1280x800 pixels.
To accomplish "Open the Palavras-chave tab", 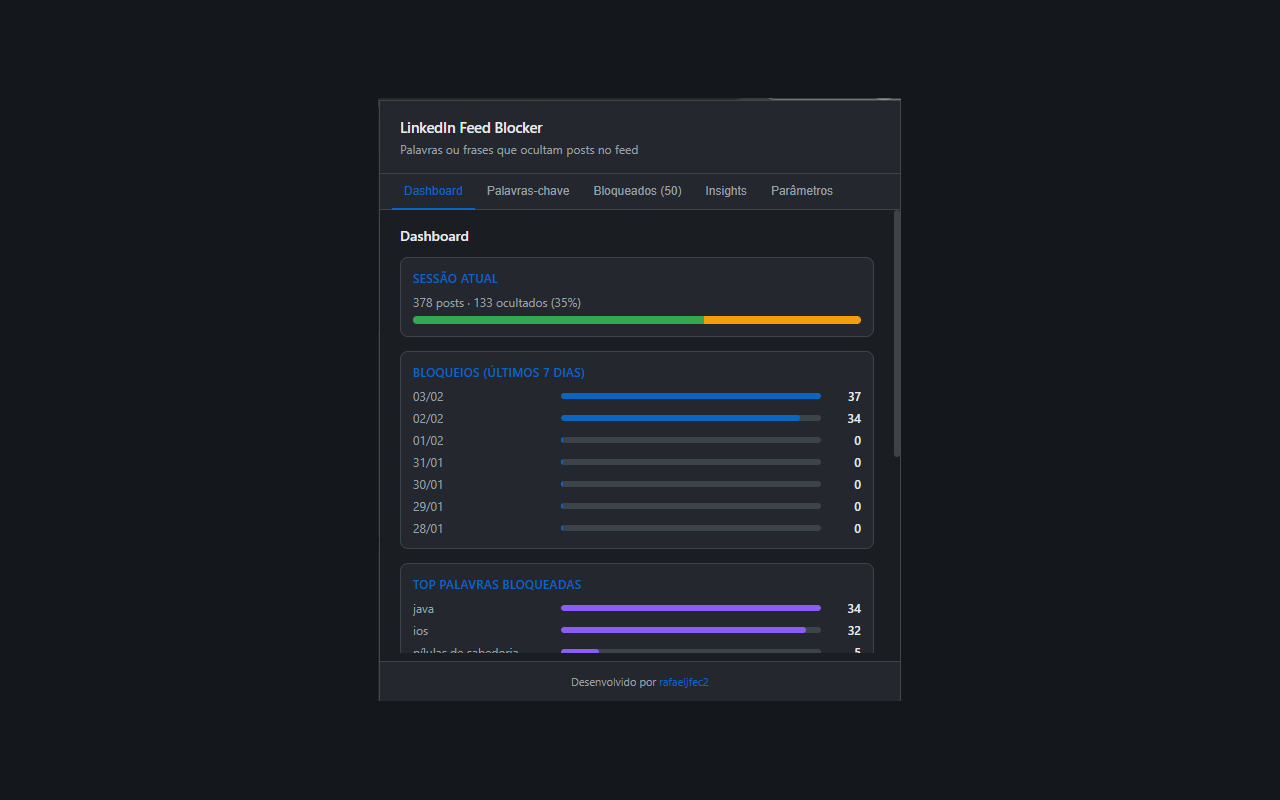I will (528, 191).
